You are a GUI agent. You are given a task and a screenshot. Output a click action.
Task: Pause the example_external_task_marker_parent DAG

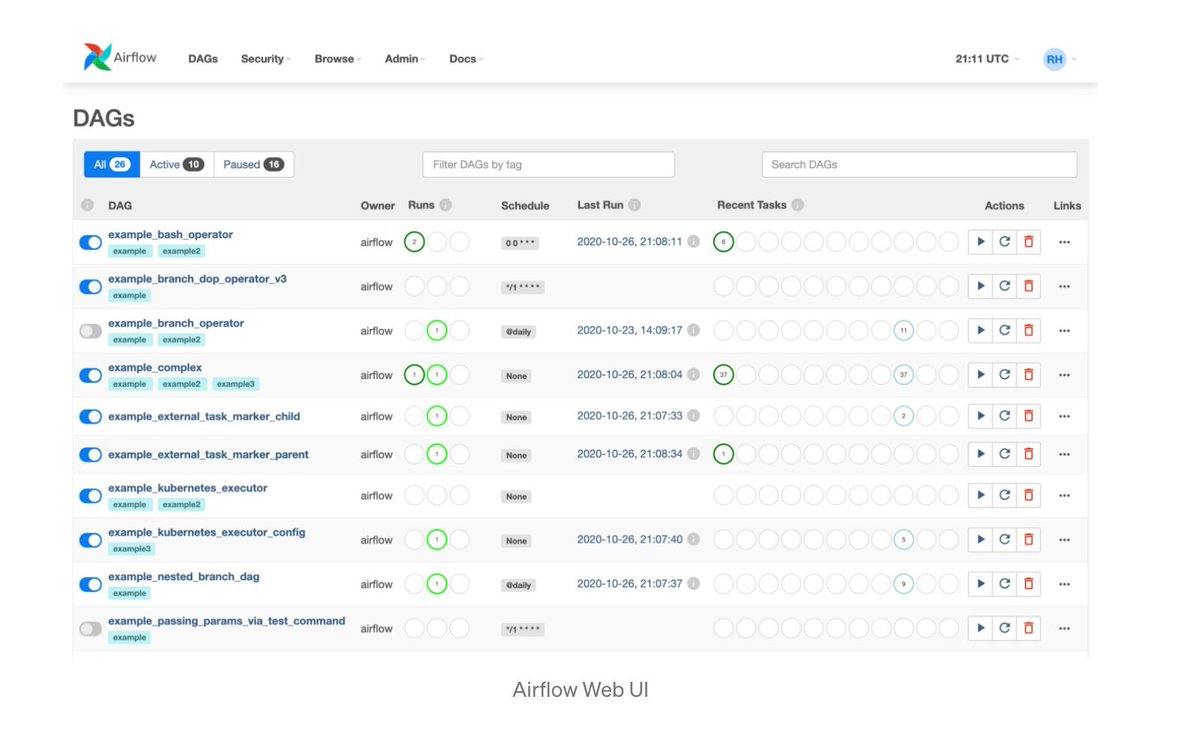click(90, 454)
